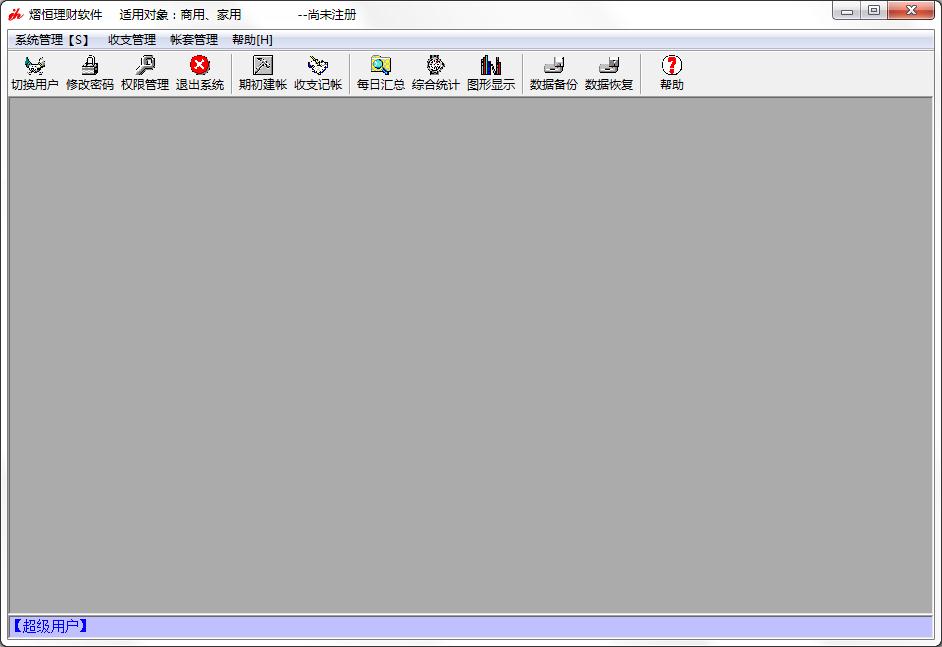Open the 收支管理 menu
The height and width of the screenshot is (647, 942).
point(132,40)
